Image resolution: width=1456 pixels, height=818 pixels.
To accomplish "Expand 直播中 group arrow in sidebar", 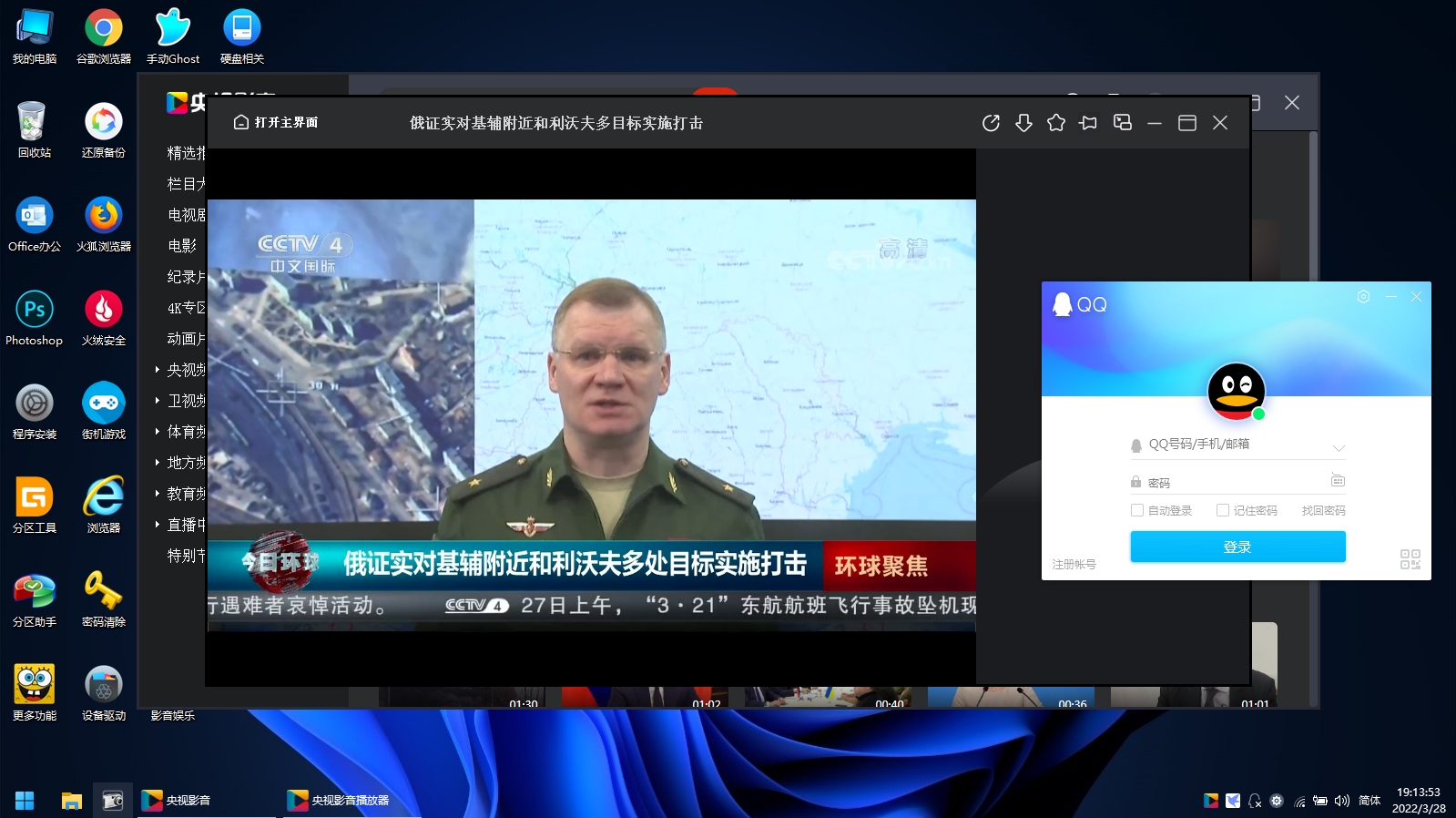I will tap(158, 525).
